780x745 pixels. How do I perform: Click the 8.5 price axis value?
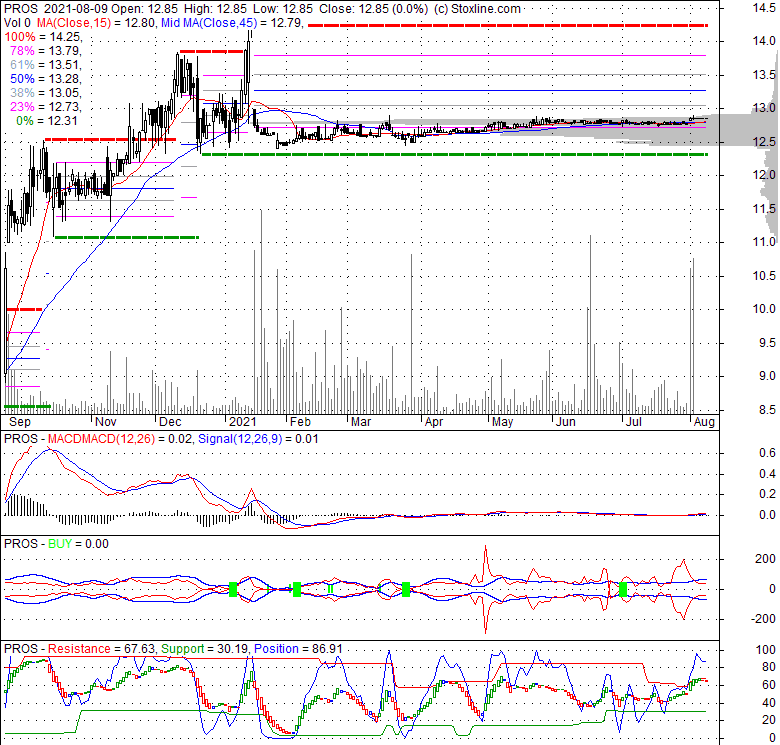767,410
